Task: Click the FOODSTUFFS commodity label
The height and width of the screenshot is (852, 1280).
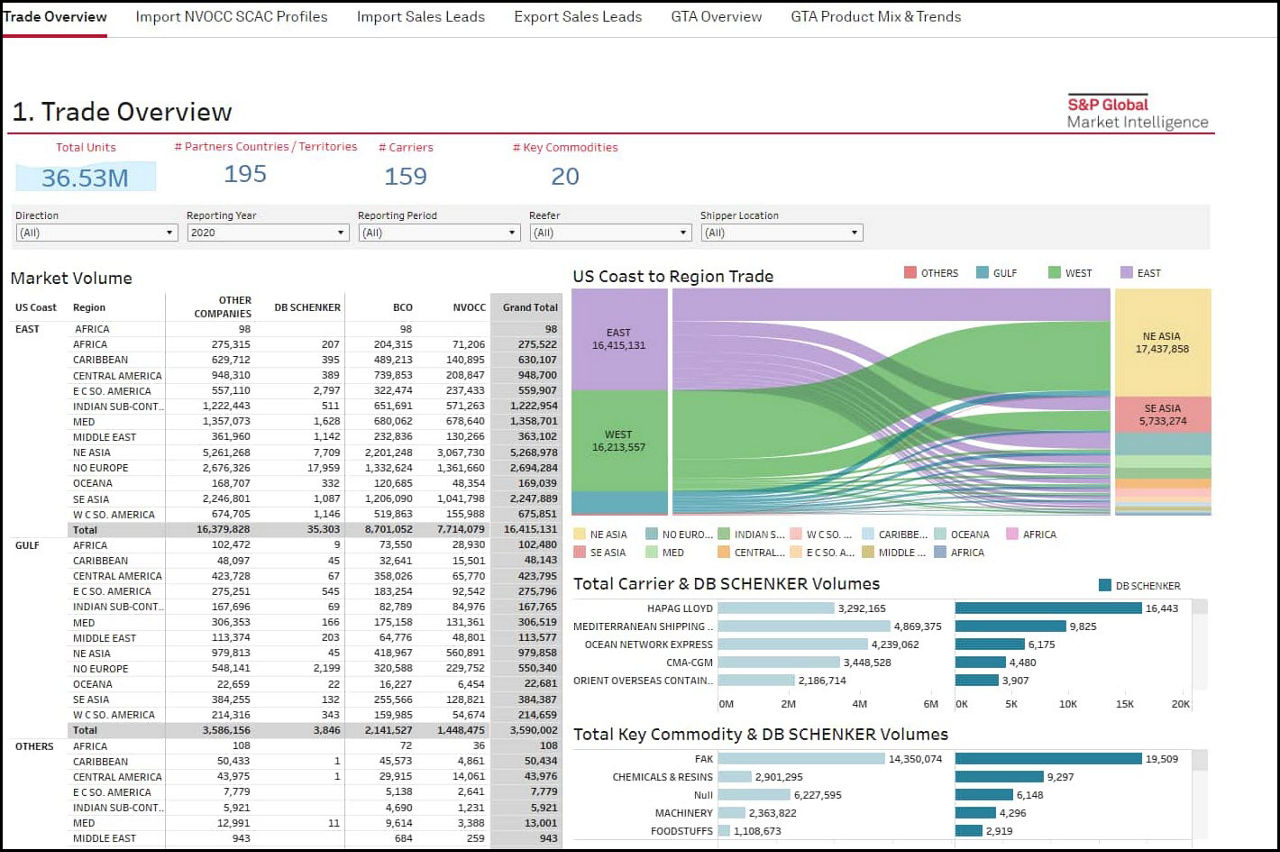Action: tap(681, 831)
